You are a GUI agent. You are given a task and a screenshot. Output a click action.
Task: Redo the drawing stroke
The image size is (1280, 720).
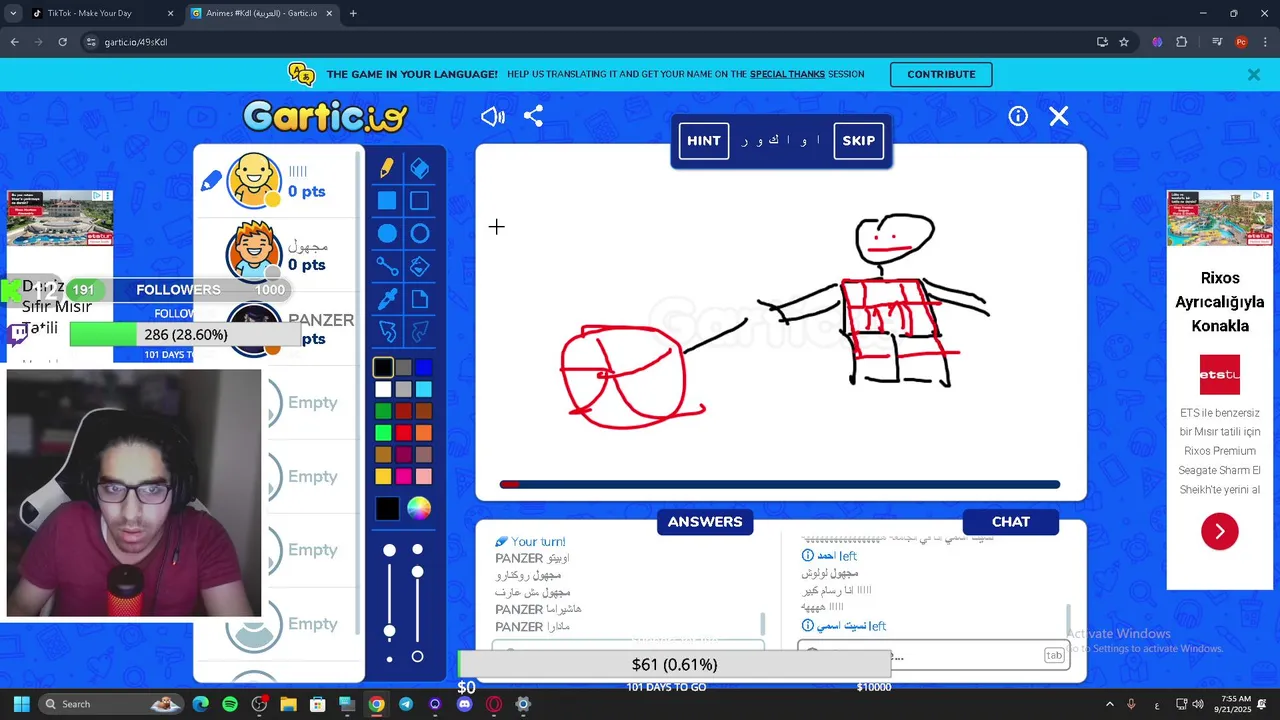[x=420, y=331]
